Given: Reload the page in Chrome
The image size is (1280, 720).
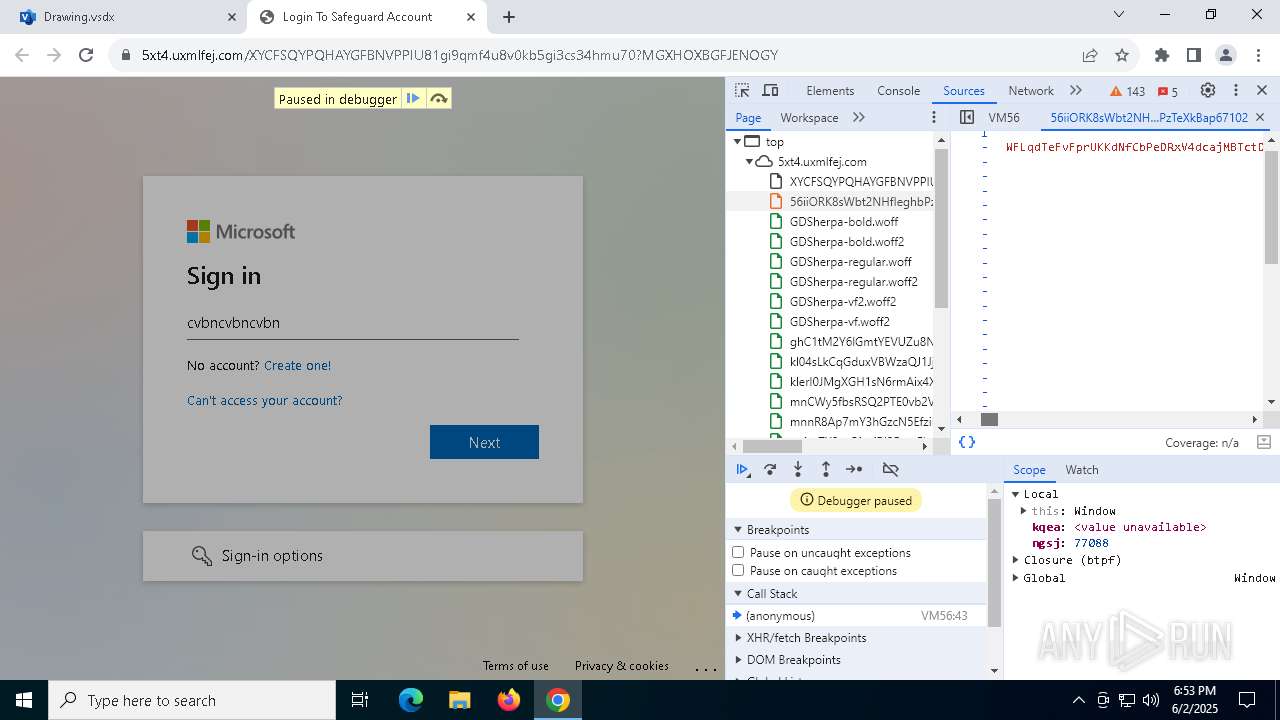Looking at the screenshot, I should (x=86, y=56).
